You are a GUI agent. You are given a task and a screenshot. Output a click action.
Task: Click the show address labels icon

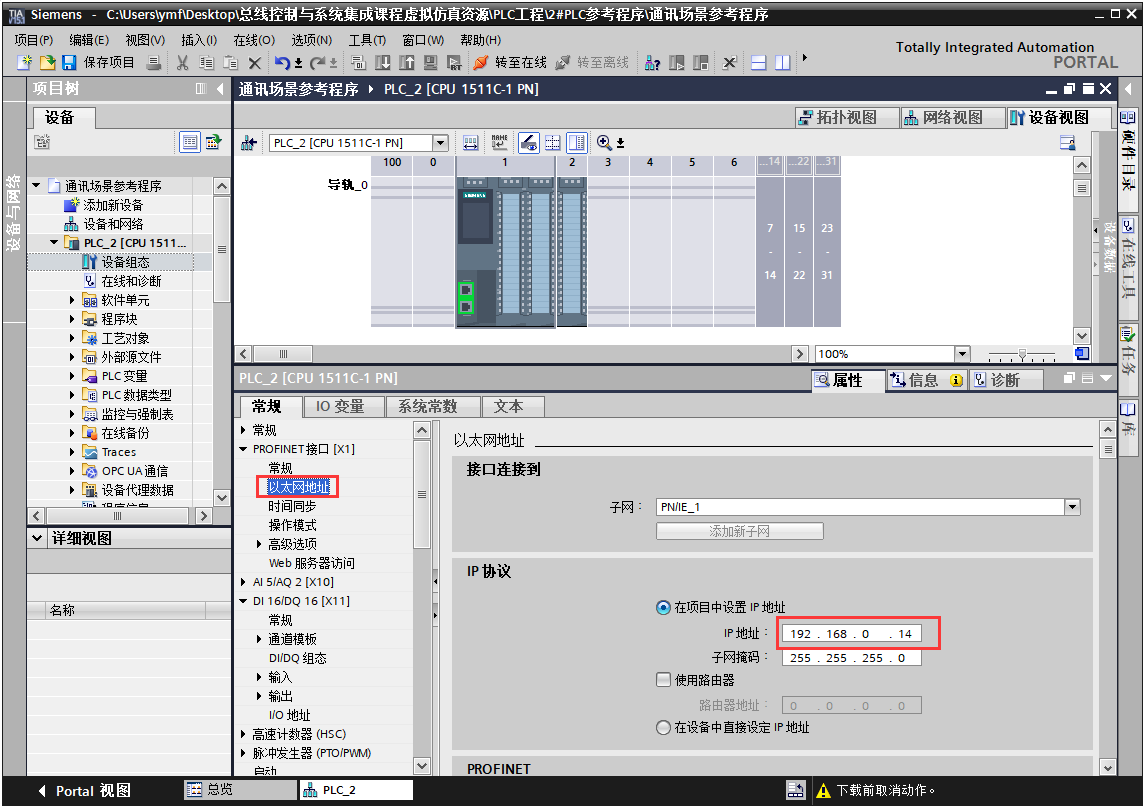coord(471,142)
